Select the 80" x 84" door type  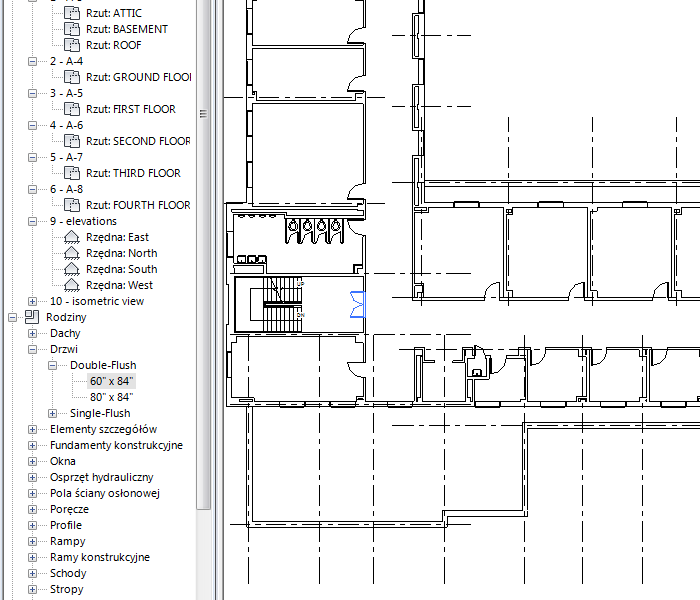[x=111, y=397]
